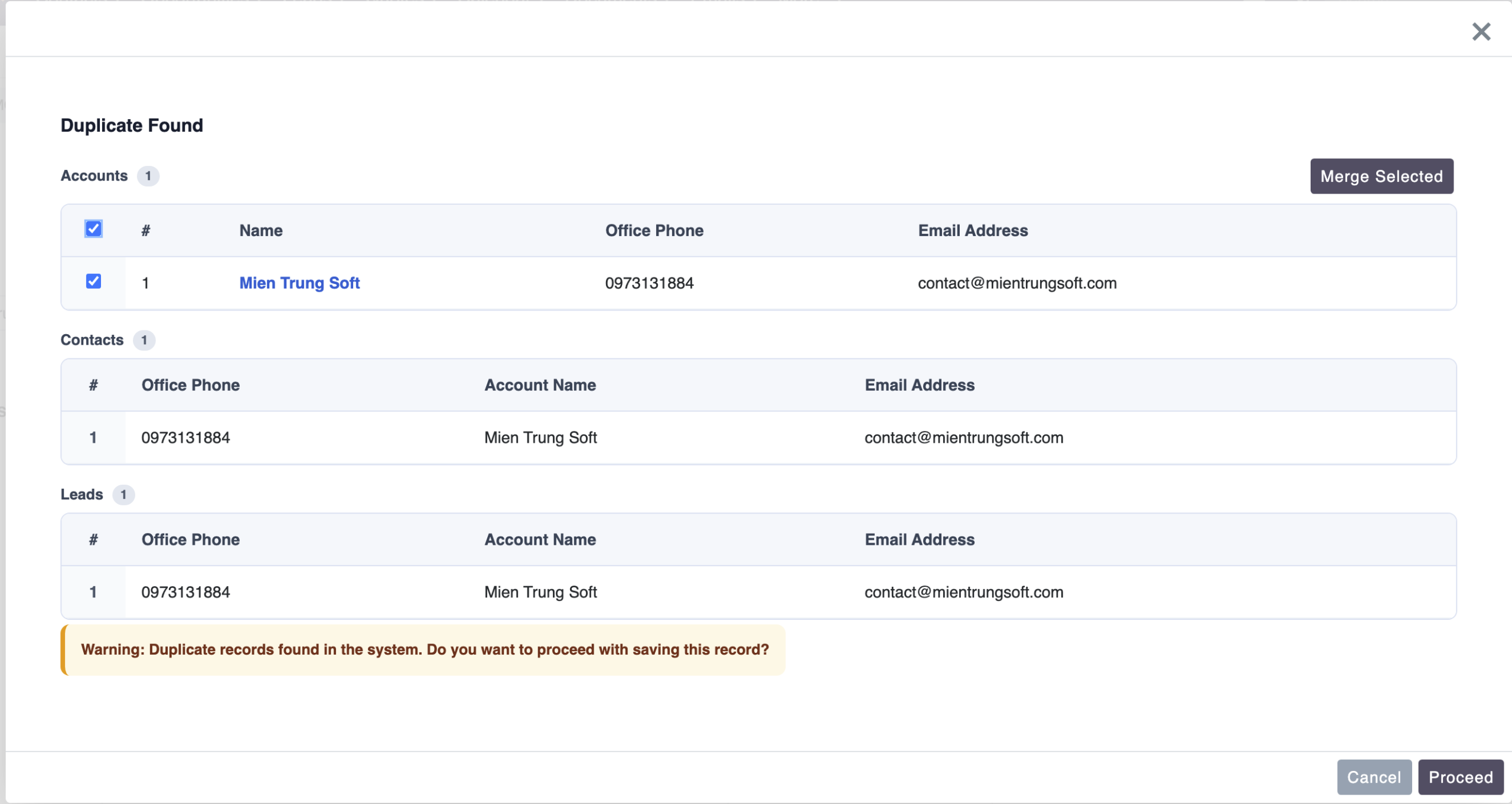Click the Cancel button
The image size is (1512, 804).
click(1374, 777)
